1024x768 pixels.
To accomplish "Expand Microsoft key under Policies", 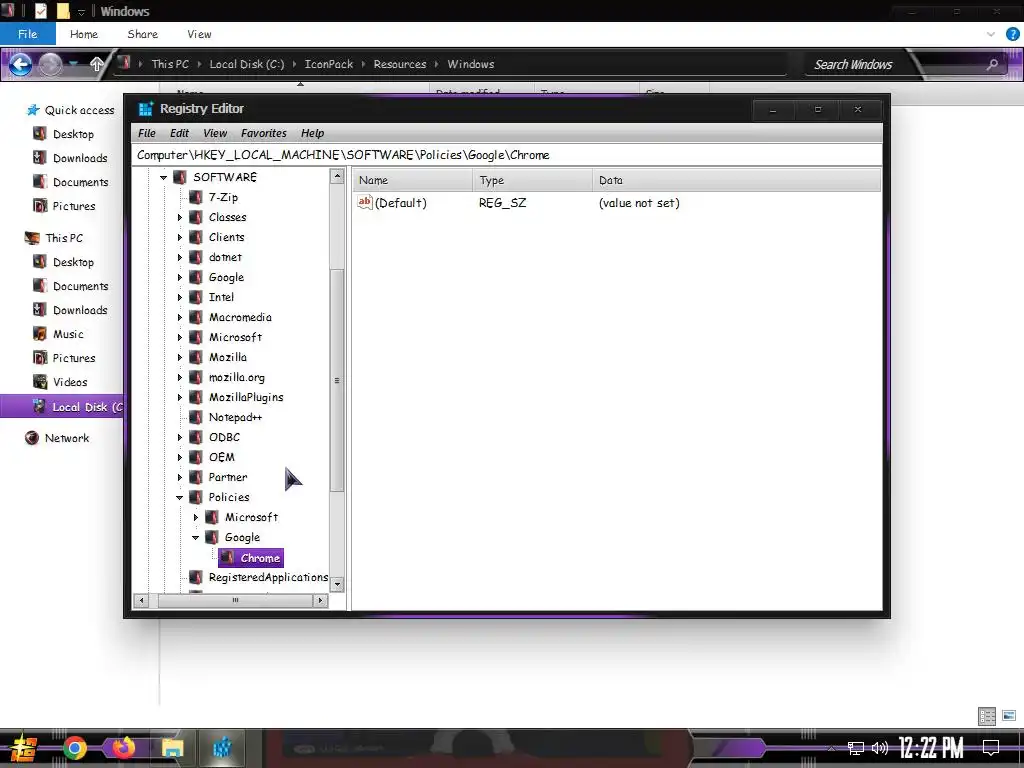I will tap(195, 518).
